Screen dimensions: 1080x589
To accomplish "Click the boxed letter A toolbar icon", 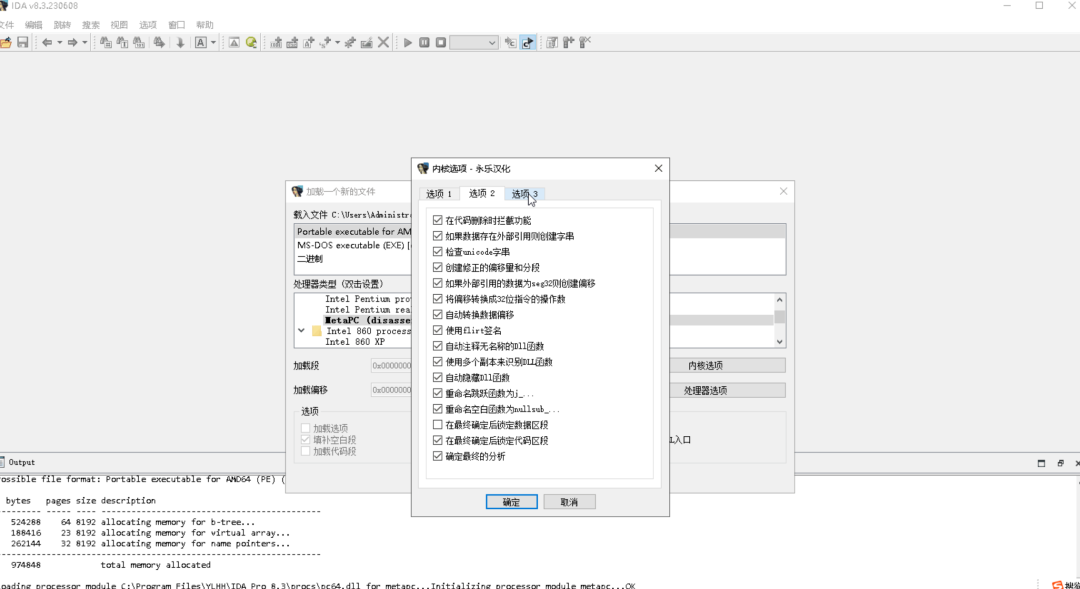I will coord(200,43).
